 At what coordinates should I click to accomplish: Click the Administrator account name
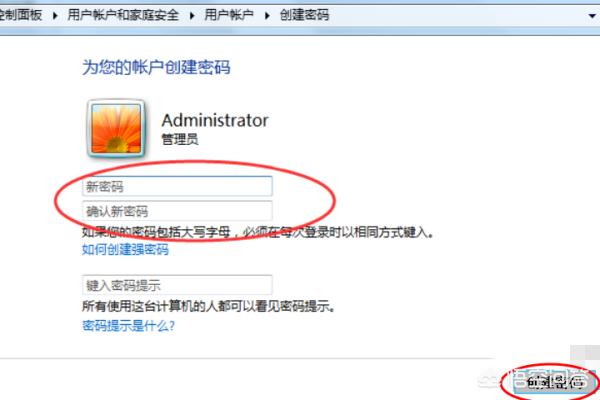[x=215, y=121]
